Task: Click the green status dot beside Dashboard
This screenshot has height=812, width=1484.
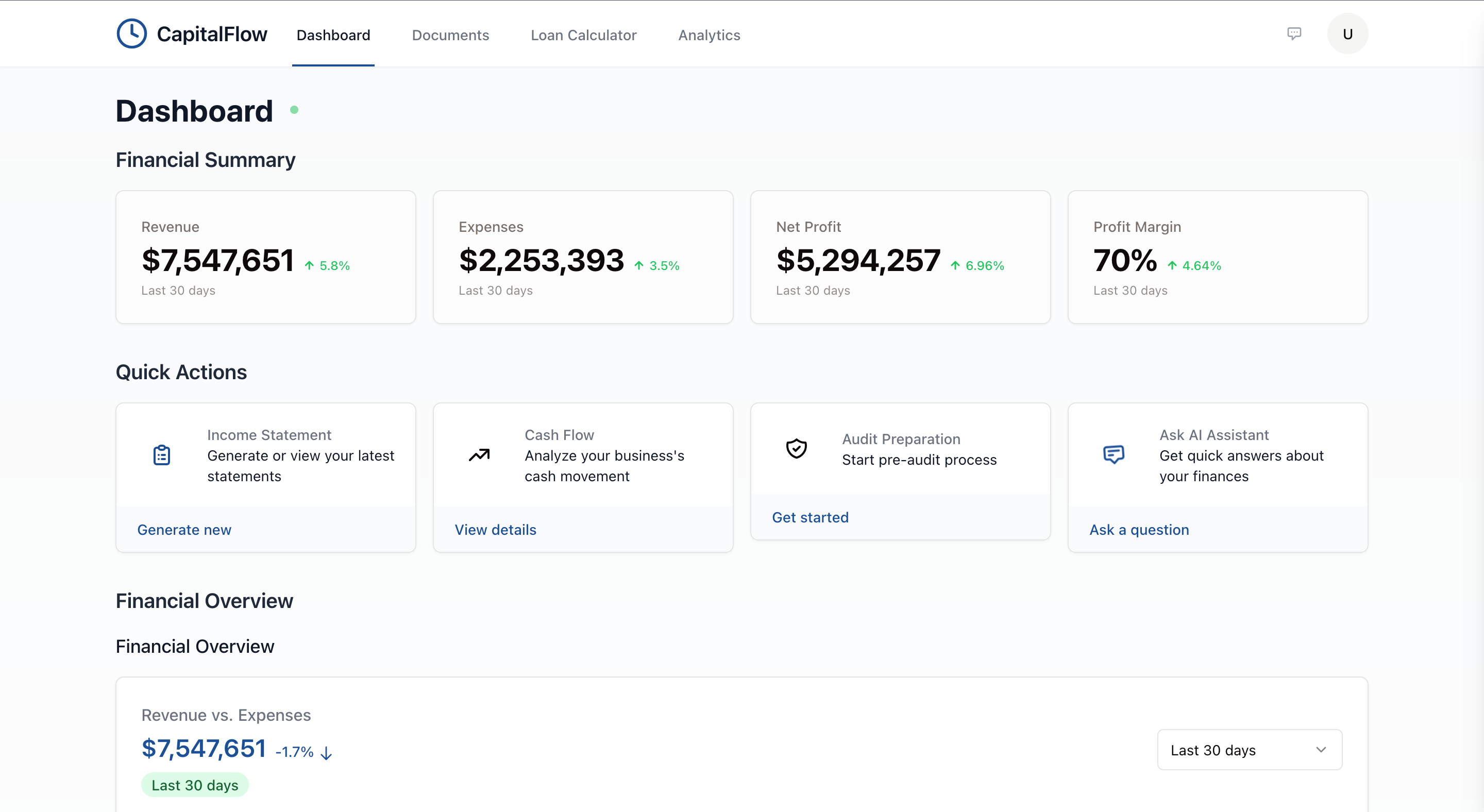Action: tap(294, 110)
